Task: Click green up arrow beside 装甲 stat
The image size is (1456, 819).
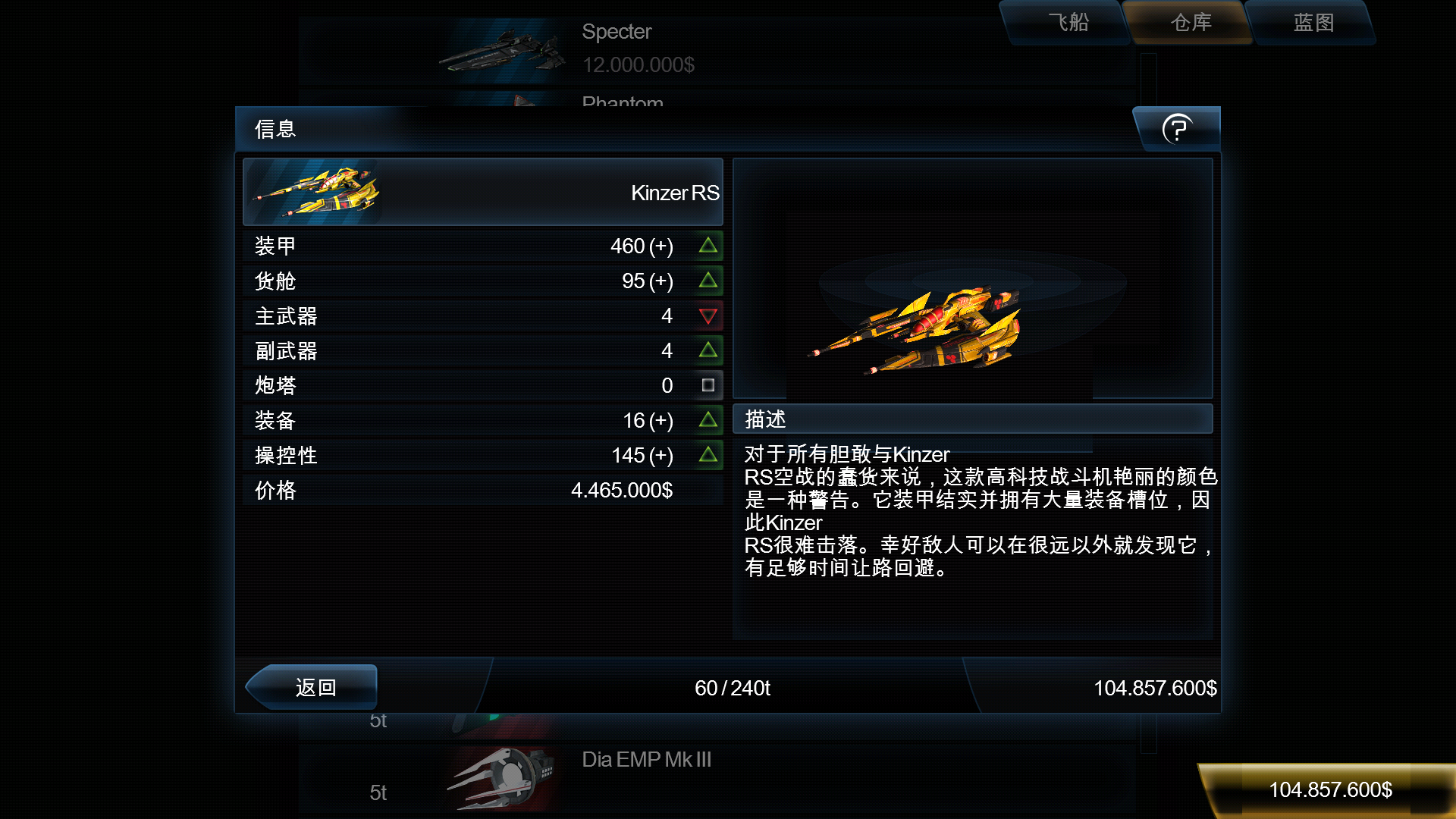Action: [x=708, y=246]
